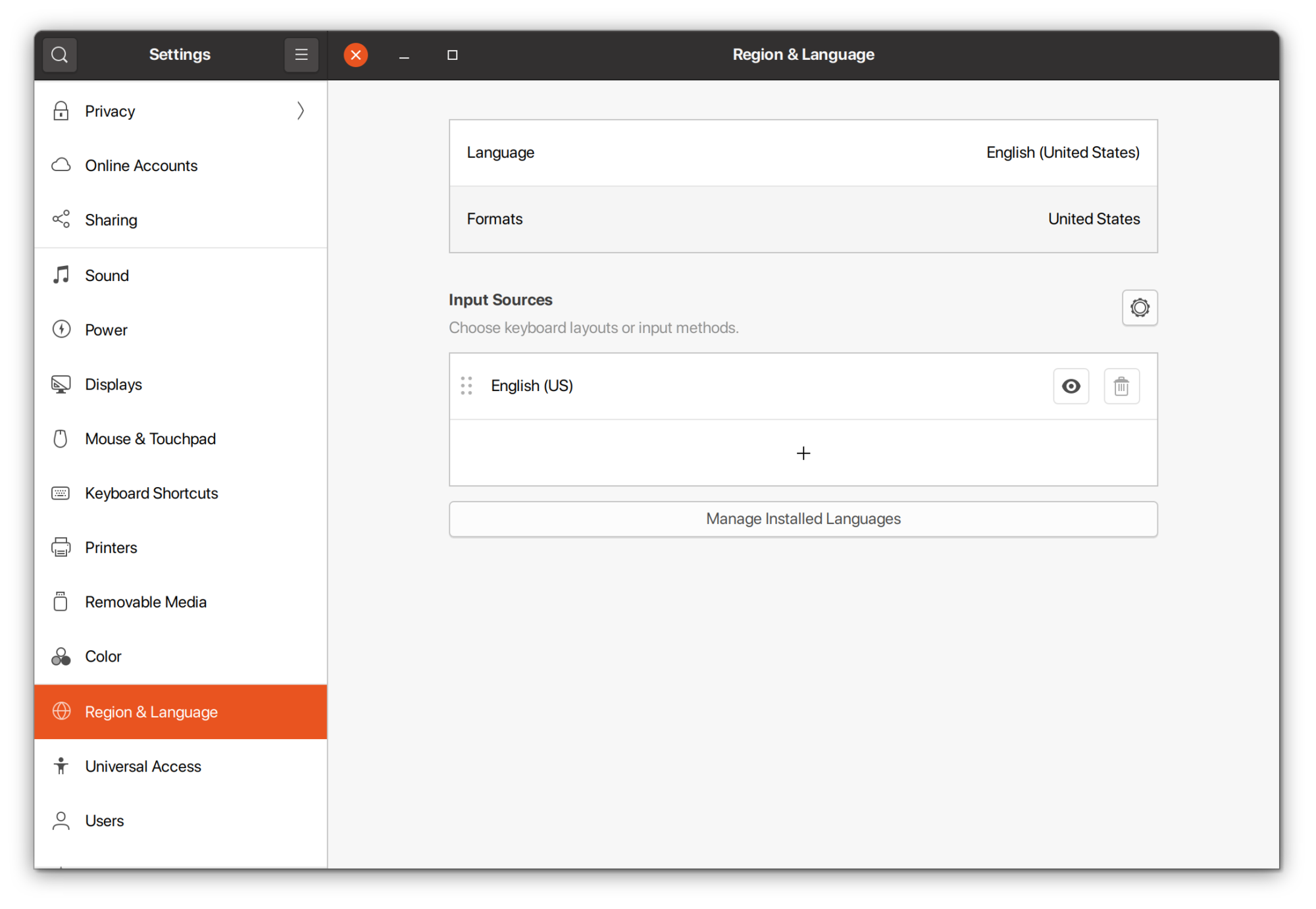The height and width of the screenshot is (909, 1316).
Task: Click the Sound music note icon
Action: [61, 275]
